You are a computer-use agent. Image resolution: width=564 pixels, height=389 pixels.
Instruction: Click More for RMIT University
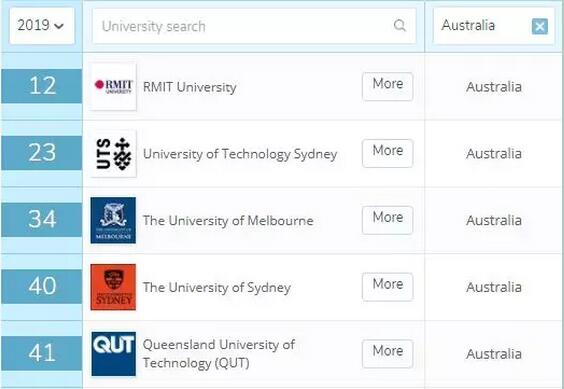(x=387, y=86)
